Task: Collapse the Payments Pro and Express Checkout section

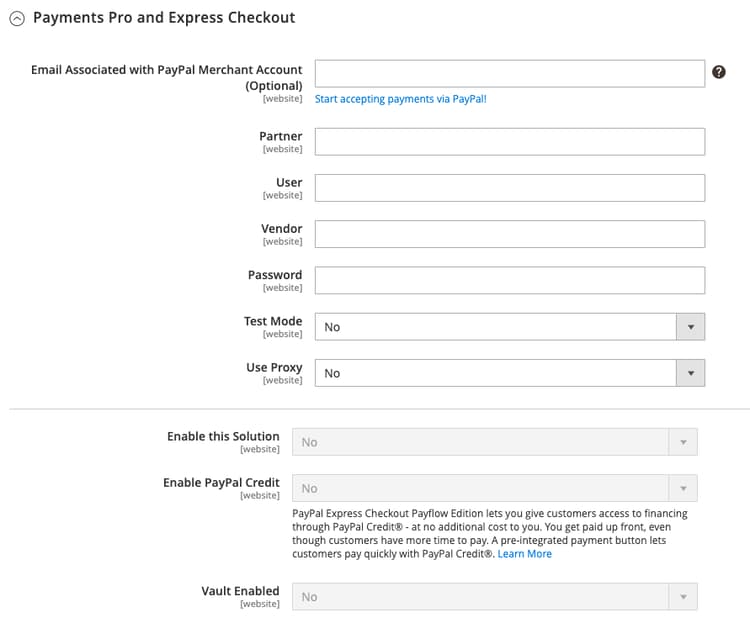Action: coord(17,18)
